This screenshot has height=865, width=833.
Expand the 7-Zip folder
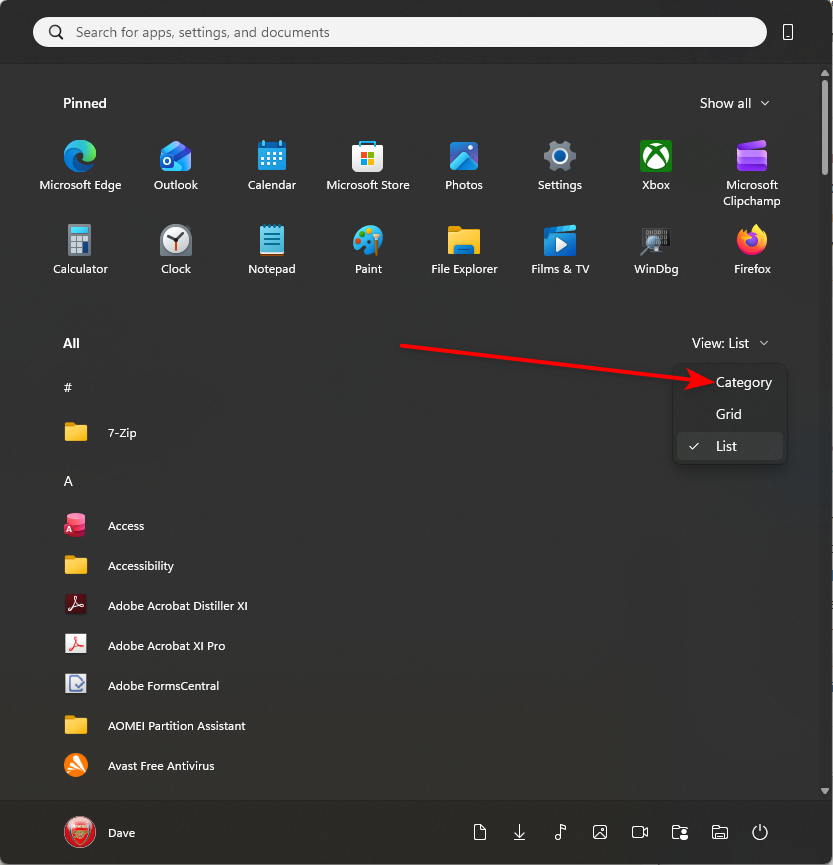tap(100, 432)
